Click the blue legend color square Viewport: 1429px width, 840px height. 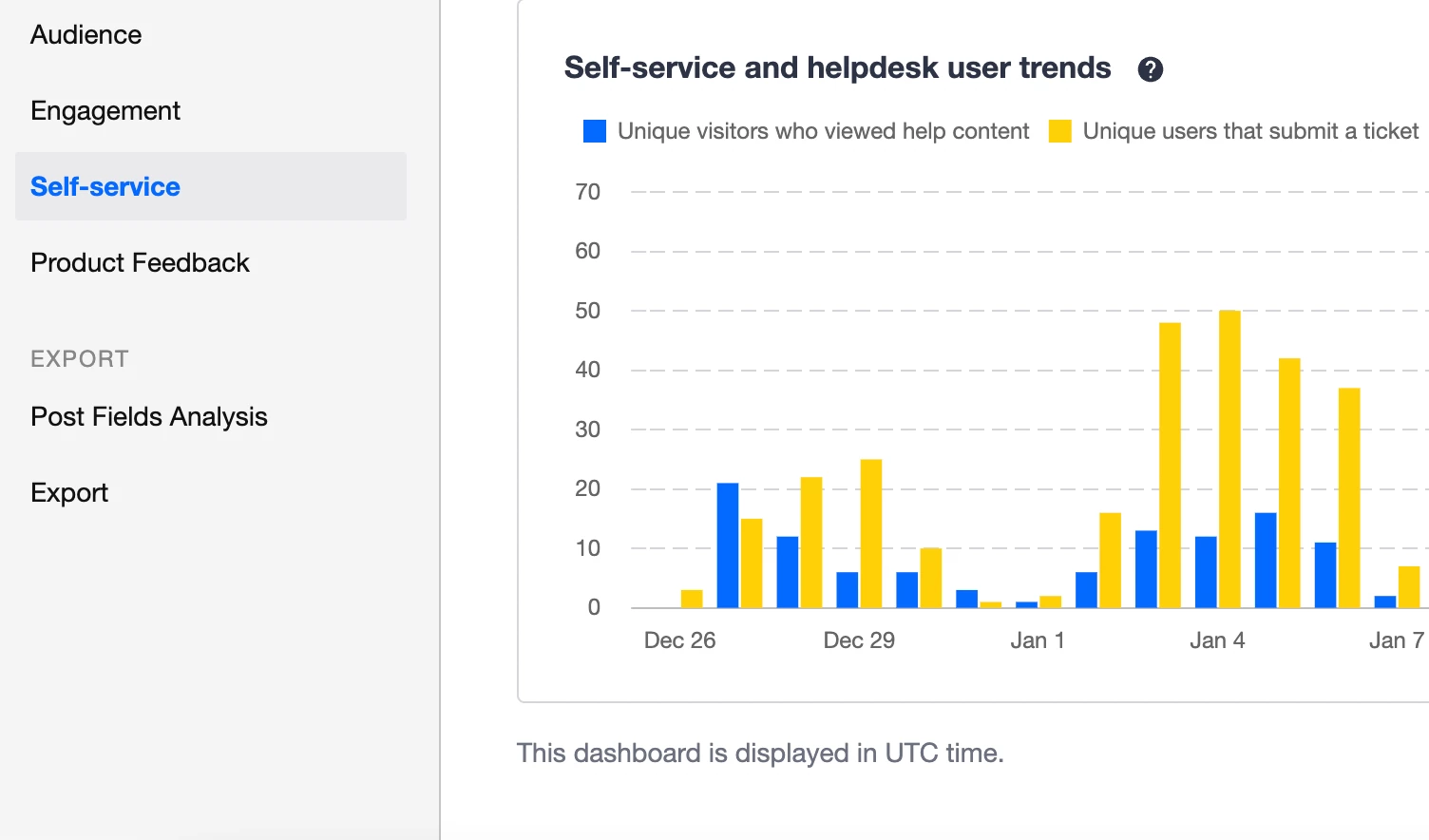click(x=595, y=131)
